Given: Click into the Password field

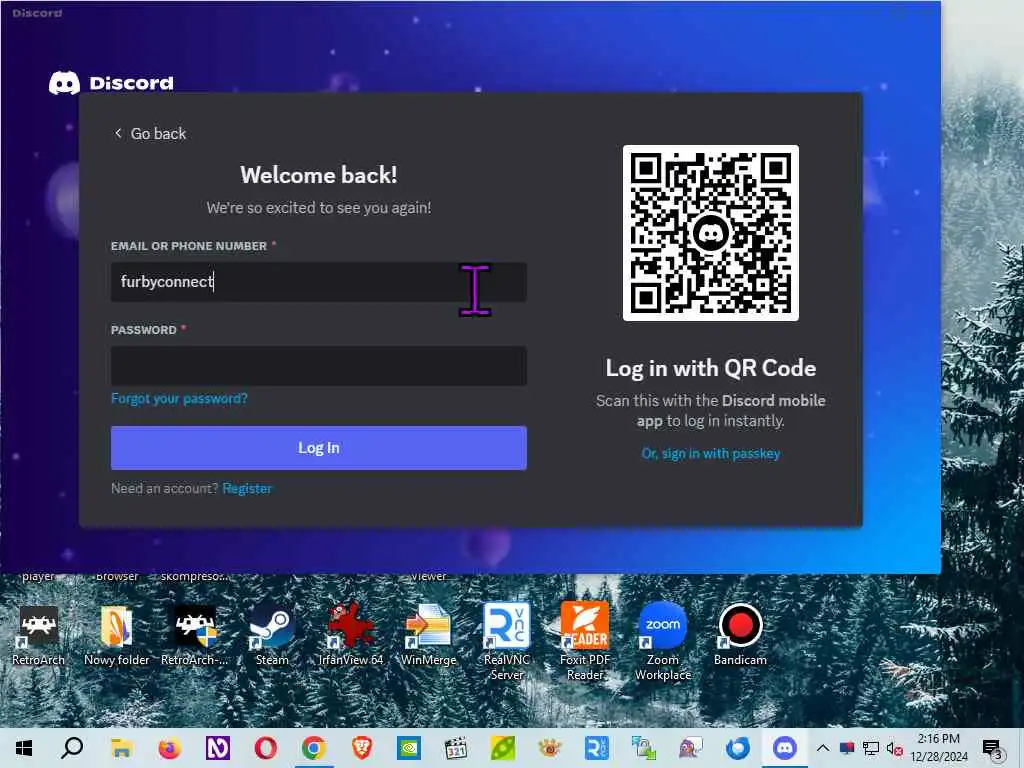Looking at the screenshot, I should tap(319, 366).
